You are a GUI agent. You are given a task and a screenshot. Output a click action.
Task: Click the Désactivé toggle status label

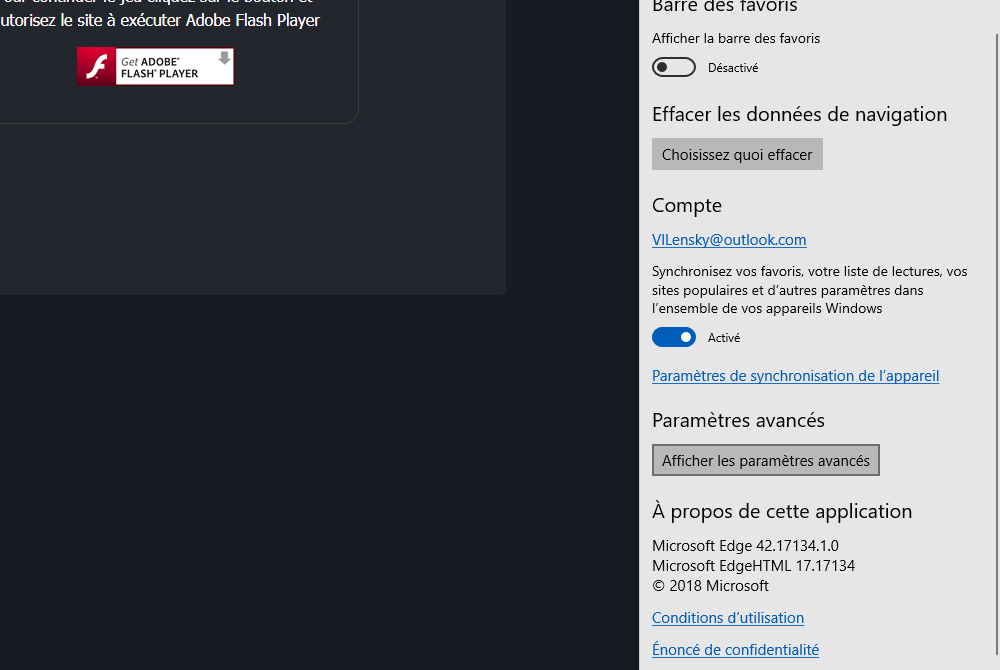[x=733, y=68]
